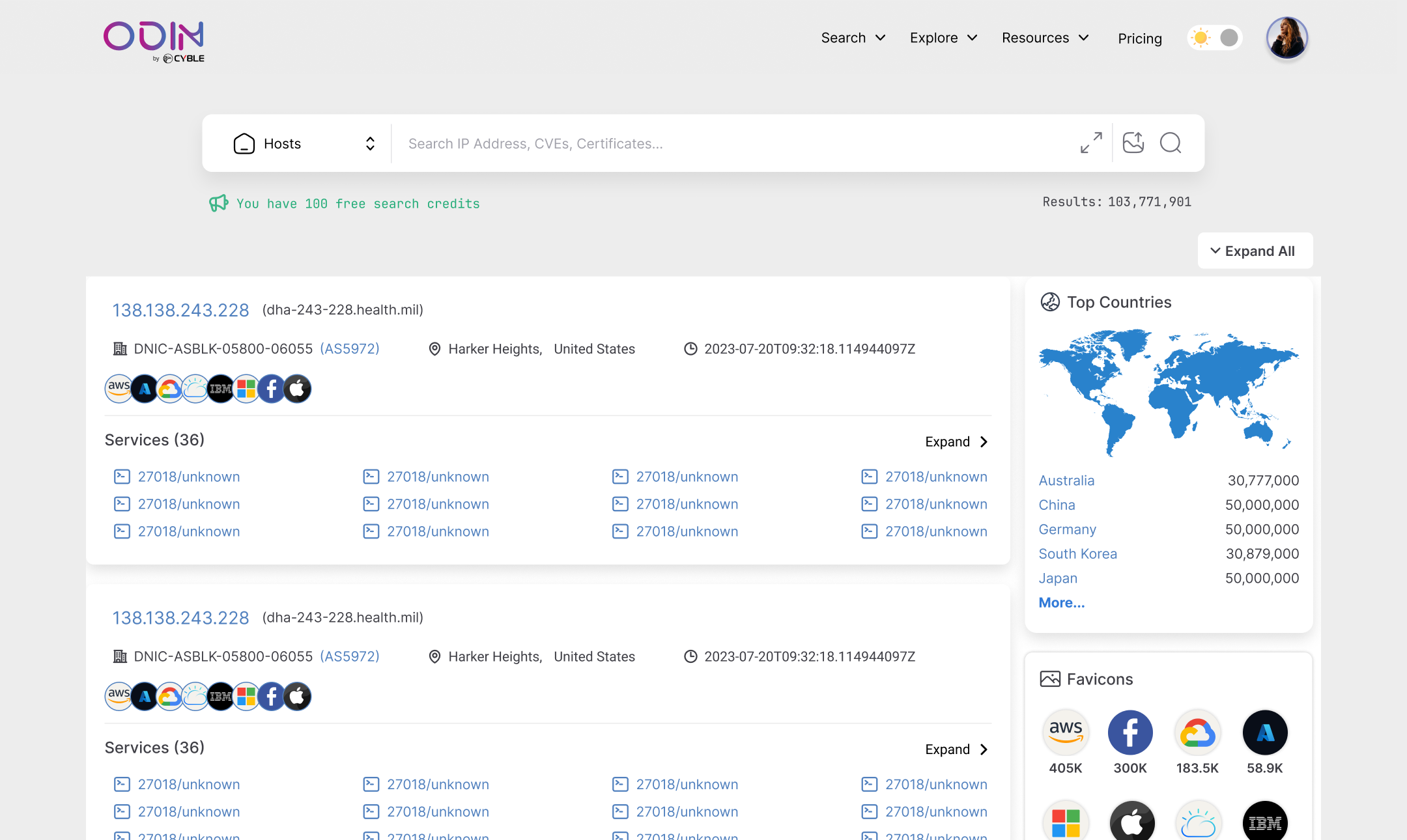Viewport: 1407px width, 840px height.
Task: Select Germany in Top Countries
Action: pos(1067,529)
